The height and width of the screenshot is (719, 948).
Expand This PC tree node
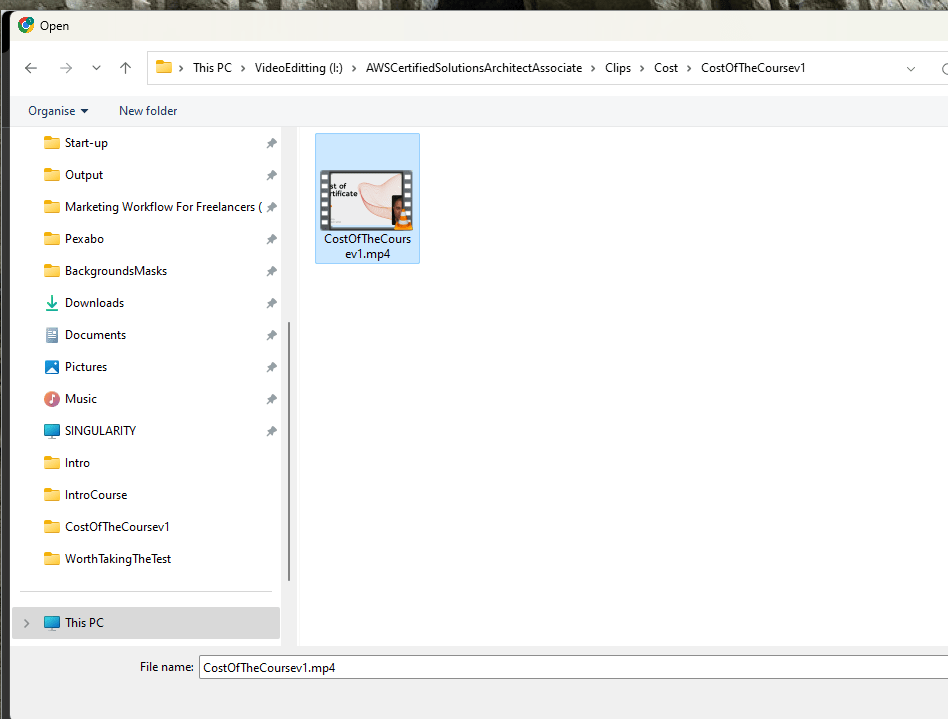27,623
